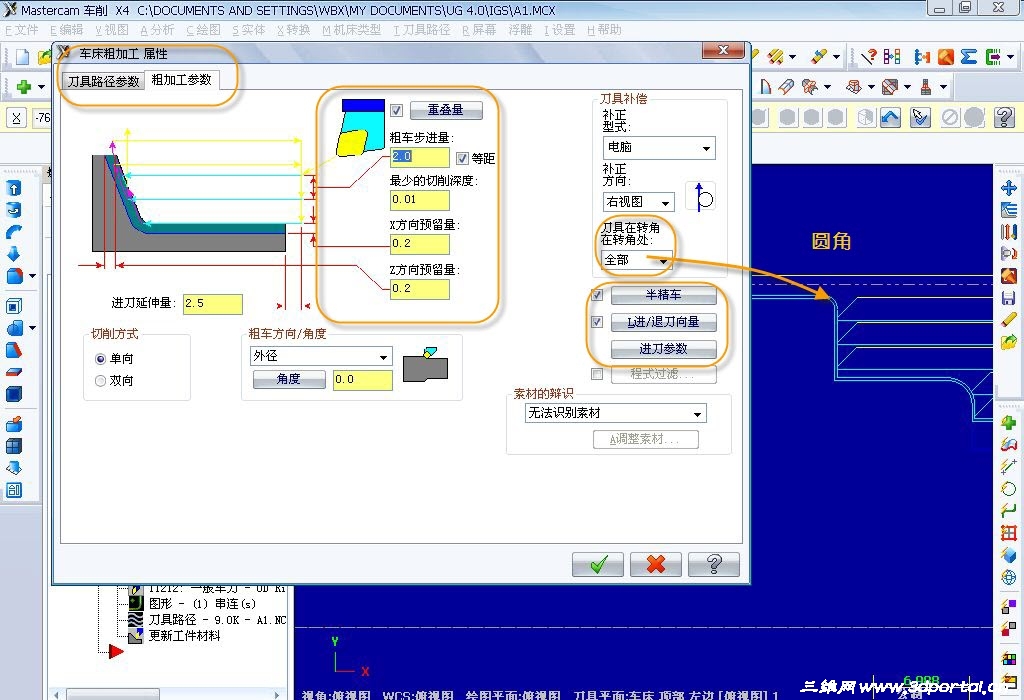
Task: Click the red grid icon on right toolbar
Action: 1008,533
